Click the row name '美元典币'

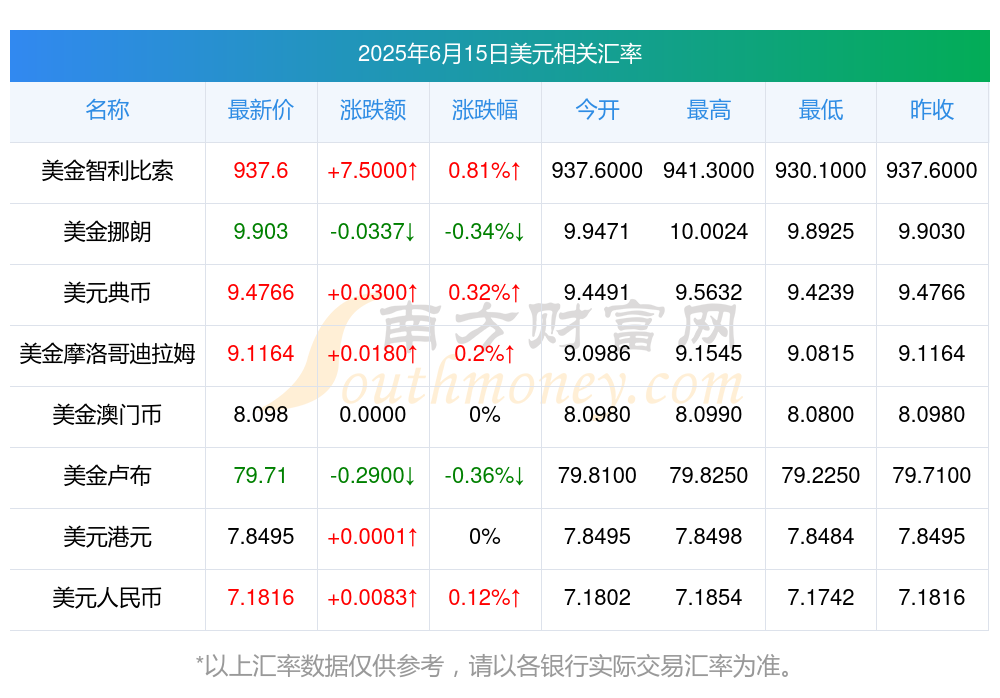(x=107, y=293)
